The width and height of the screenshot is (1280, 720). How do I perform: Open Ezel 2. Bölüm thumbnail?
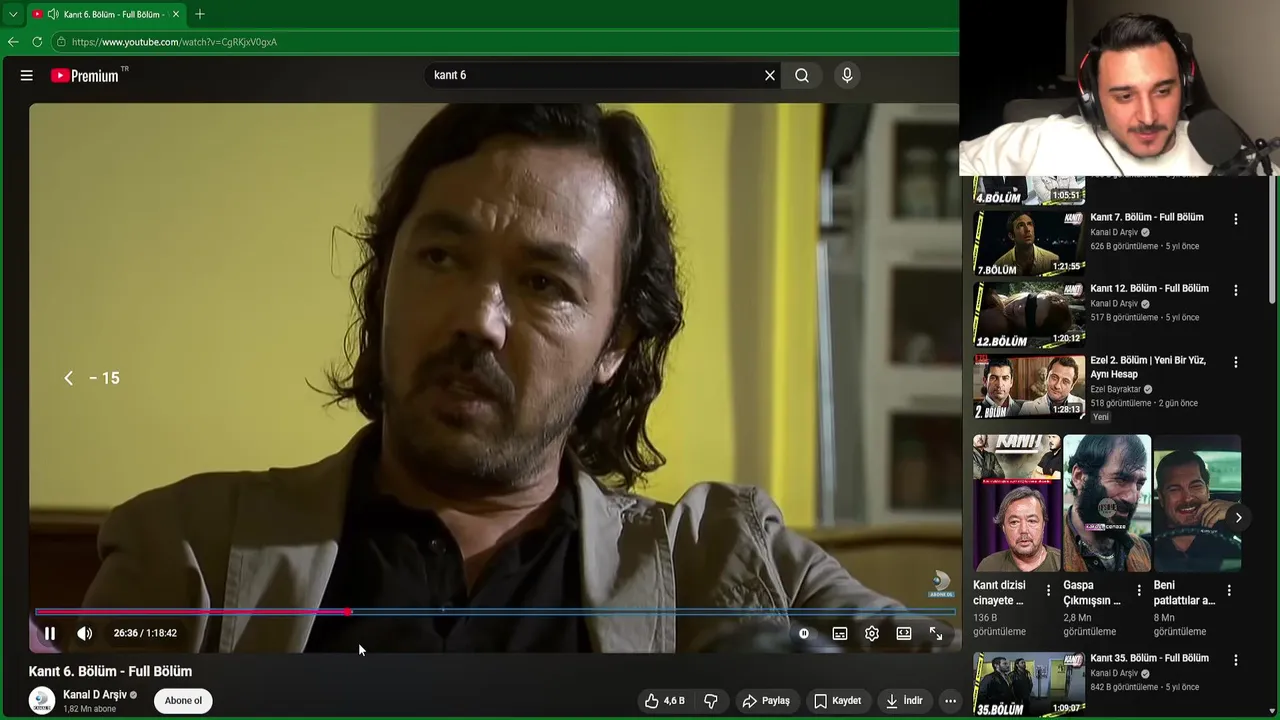tap(1029, 387)
